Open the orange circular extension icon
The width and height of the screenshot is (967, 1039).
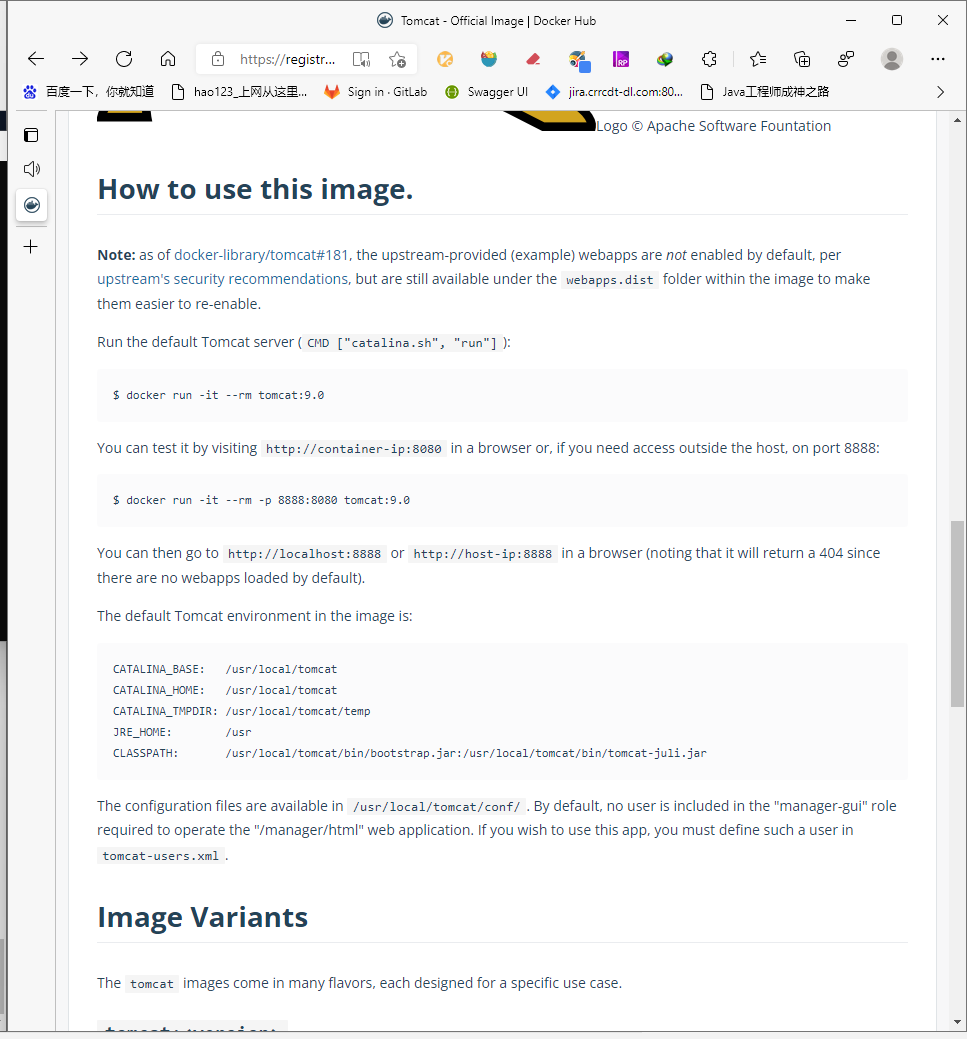(445, 60)
